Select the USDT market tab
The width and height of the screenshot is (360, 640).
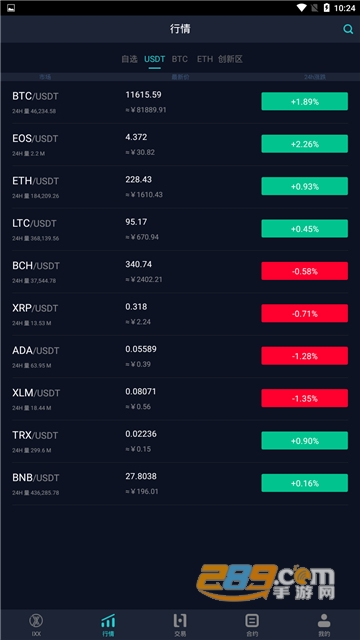point(154,59)
